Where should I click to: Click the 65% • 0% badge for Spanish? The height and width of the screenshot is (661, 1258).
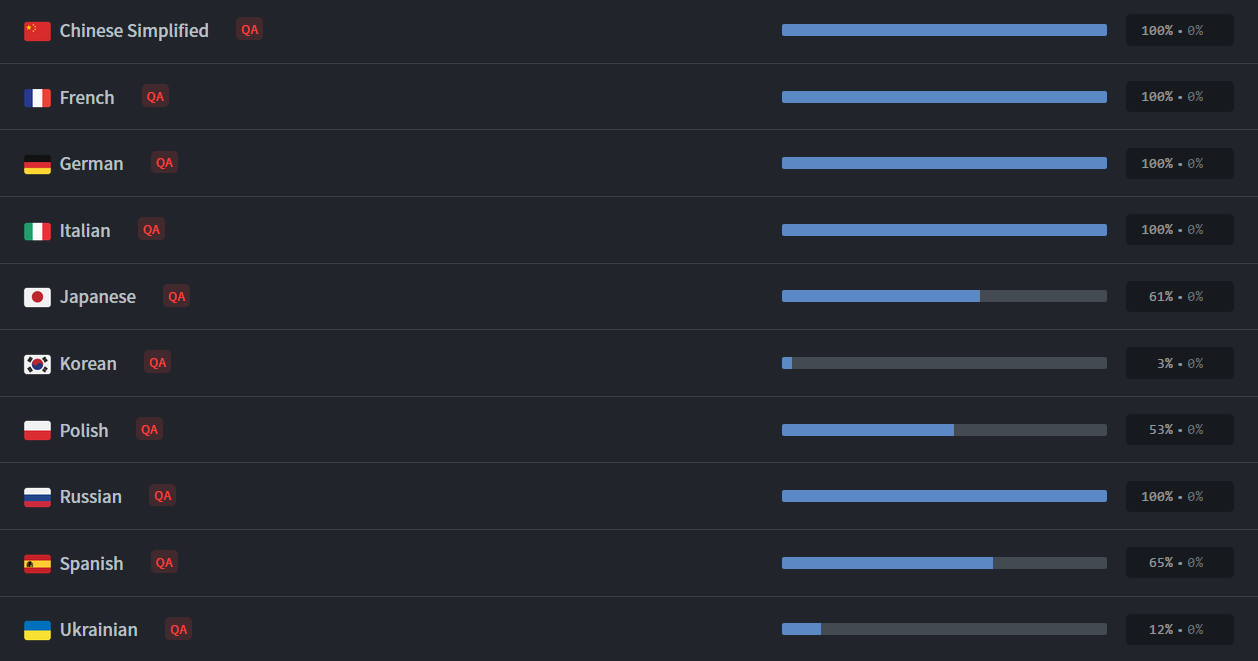click(x=1180, y=563)
